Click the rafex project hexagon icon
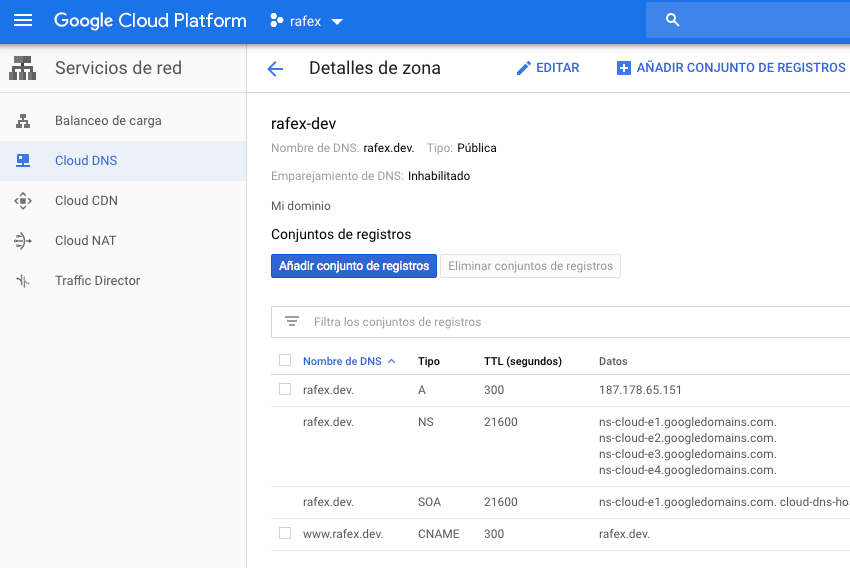Image resolution: width=850 pixels, height=568 pixels. point(276,21)
